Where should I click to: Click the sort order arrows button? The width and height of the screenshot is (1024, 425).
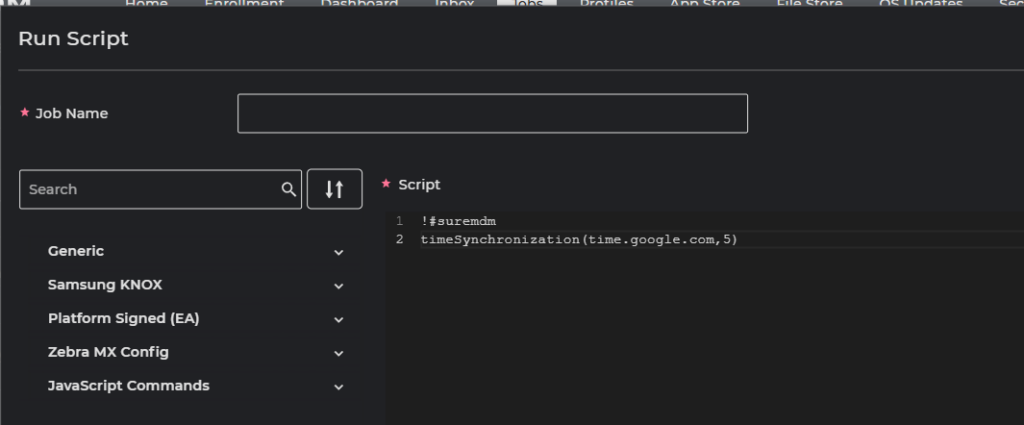pos(334,189)
